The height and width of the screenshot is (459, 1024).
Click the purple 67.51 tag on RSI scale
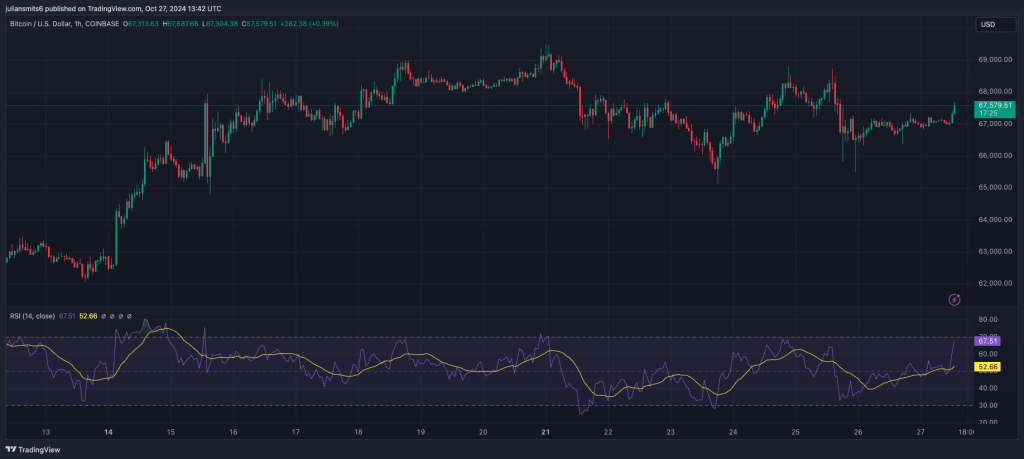(986, 341)
